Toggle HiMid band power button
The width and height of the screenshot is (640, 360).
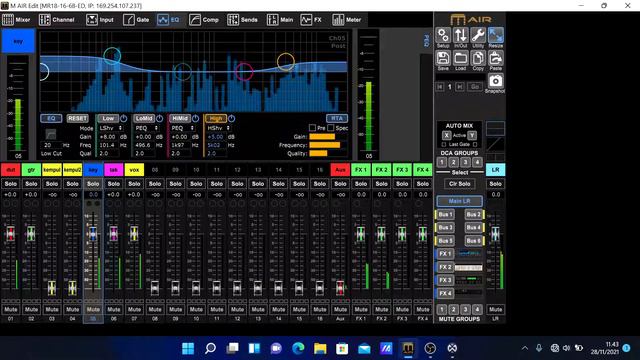196,119
